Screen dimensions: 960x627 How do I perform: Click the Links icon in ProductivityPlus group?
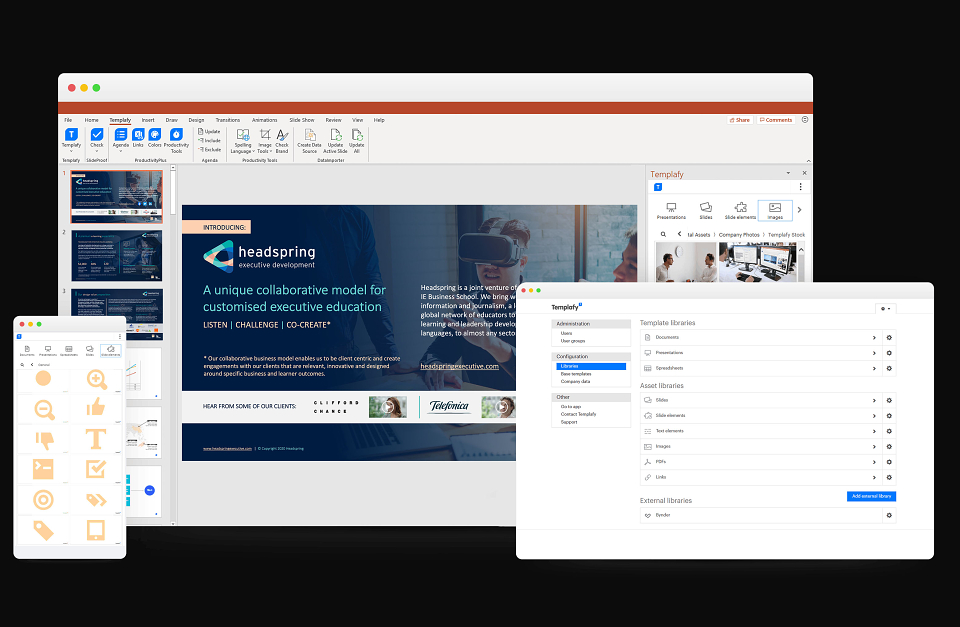[x=138, y=138]
